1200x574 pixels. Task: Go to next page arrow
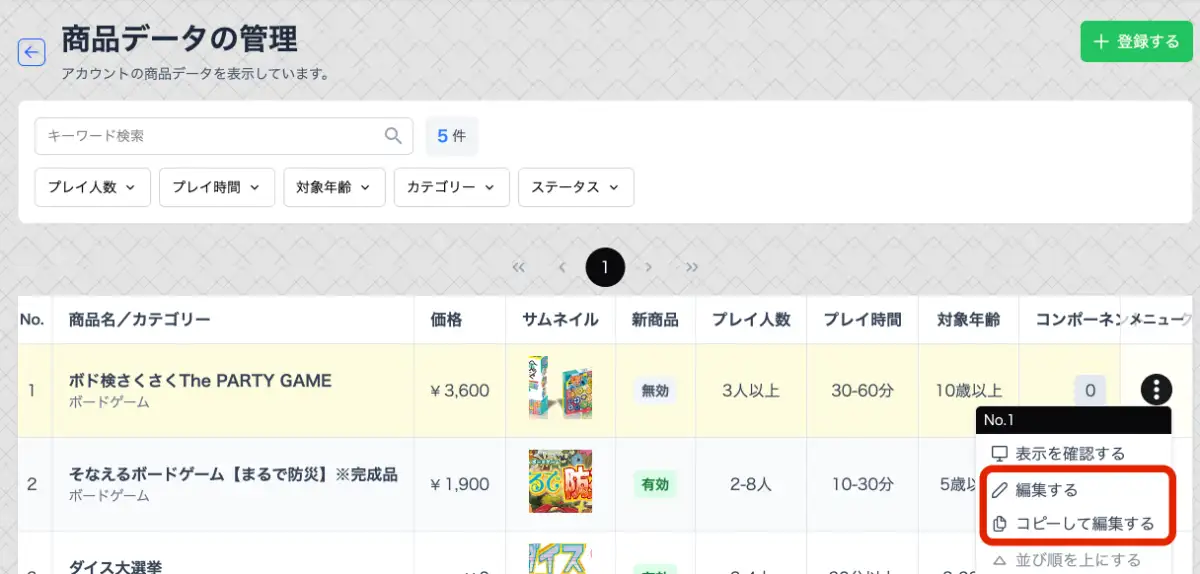point(649,267)
